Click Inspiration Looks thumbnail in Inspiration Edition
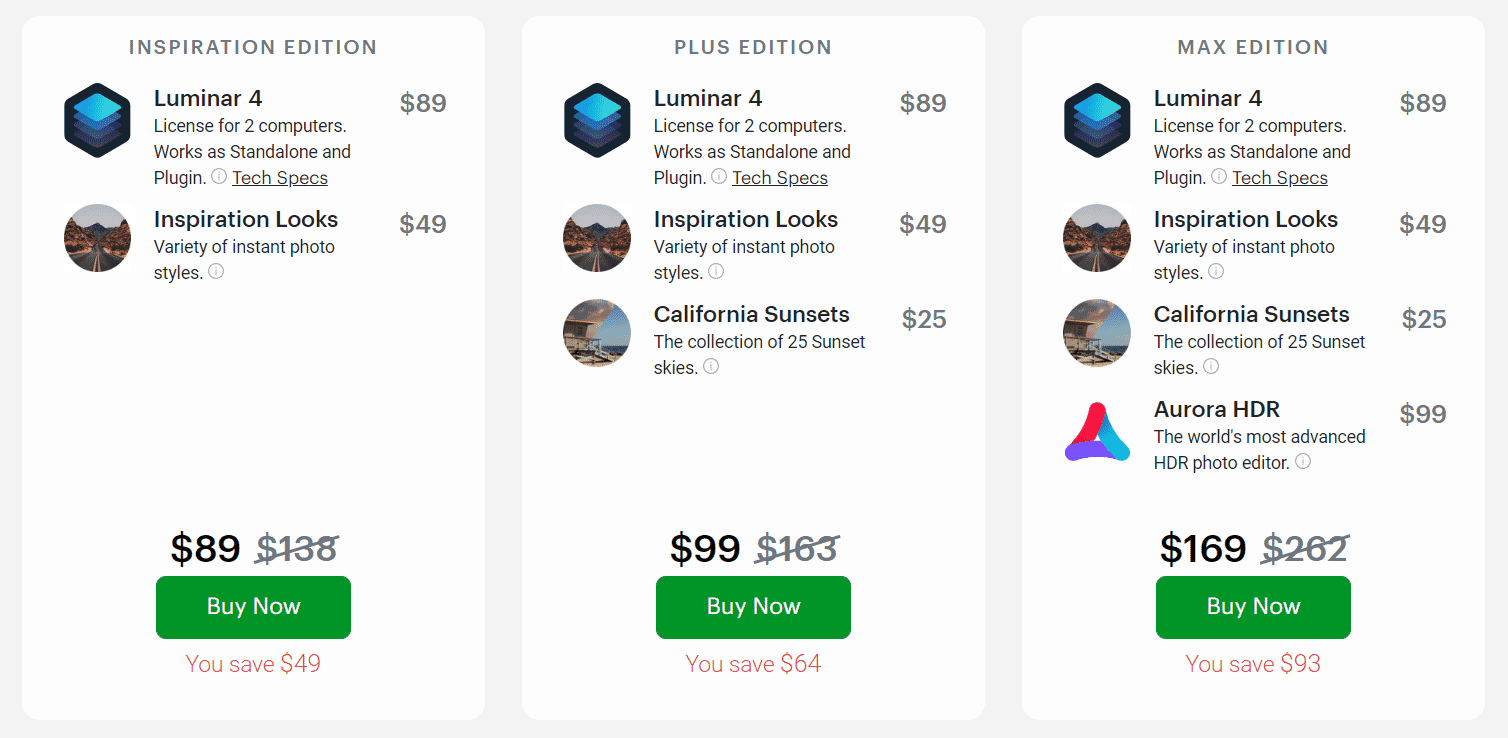Screen dimensions: 1508x738 point(97,238)
